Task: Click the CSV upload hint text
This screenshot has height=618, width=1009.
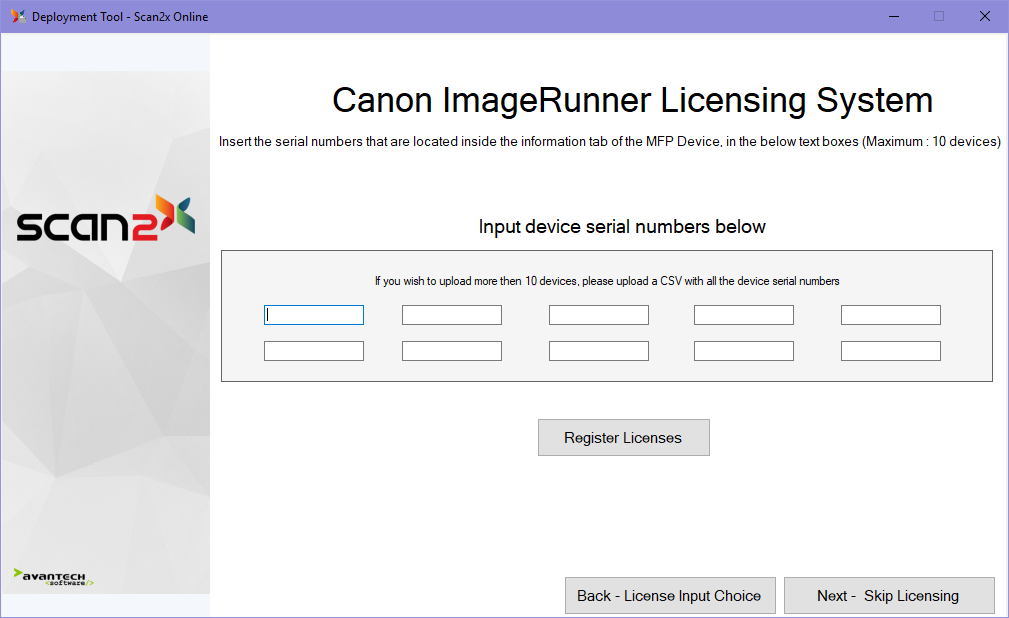Action: click(x=607, y=281)
